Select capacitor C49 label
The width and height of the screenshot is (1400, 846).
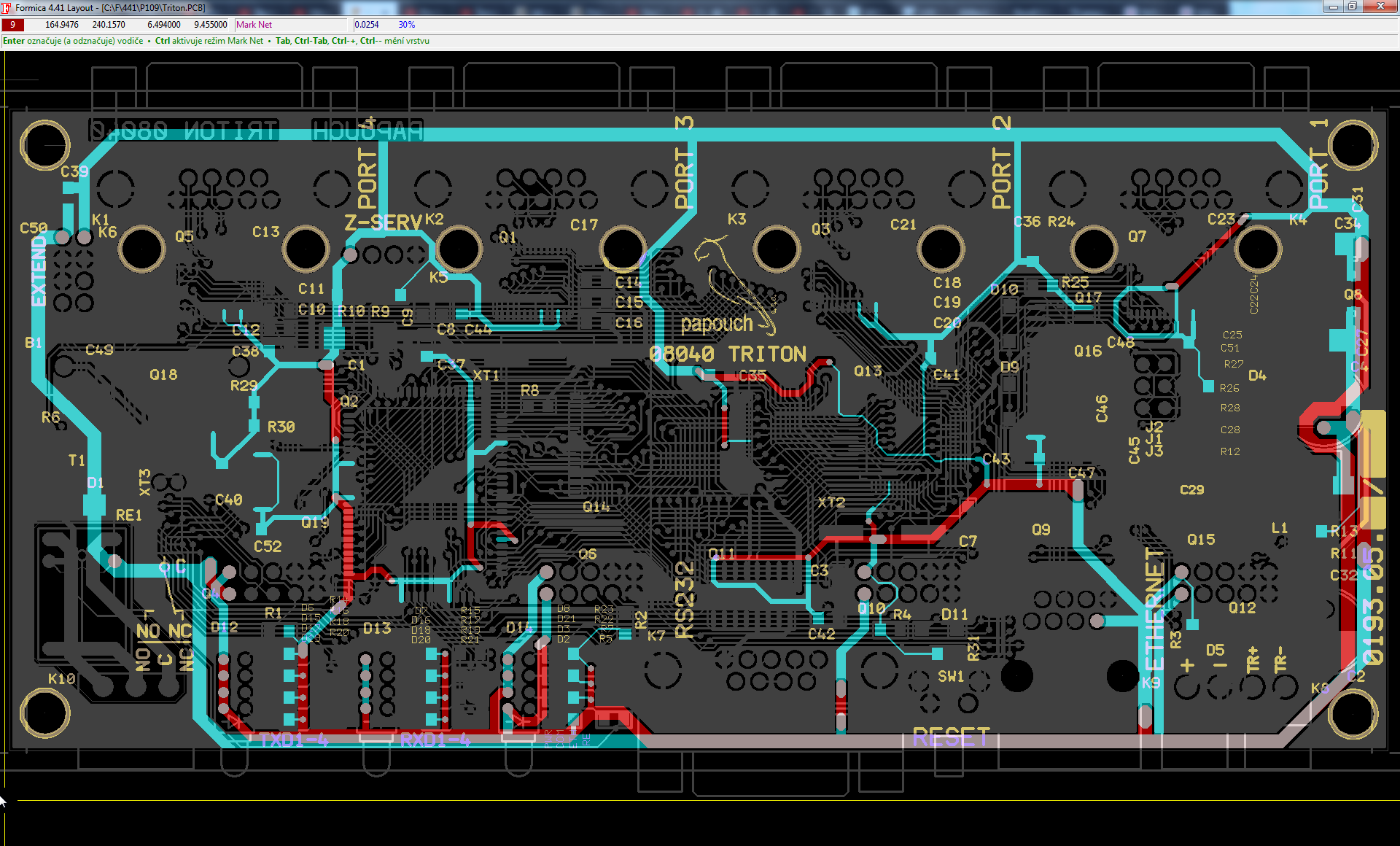99,351
